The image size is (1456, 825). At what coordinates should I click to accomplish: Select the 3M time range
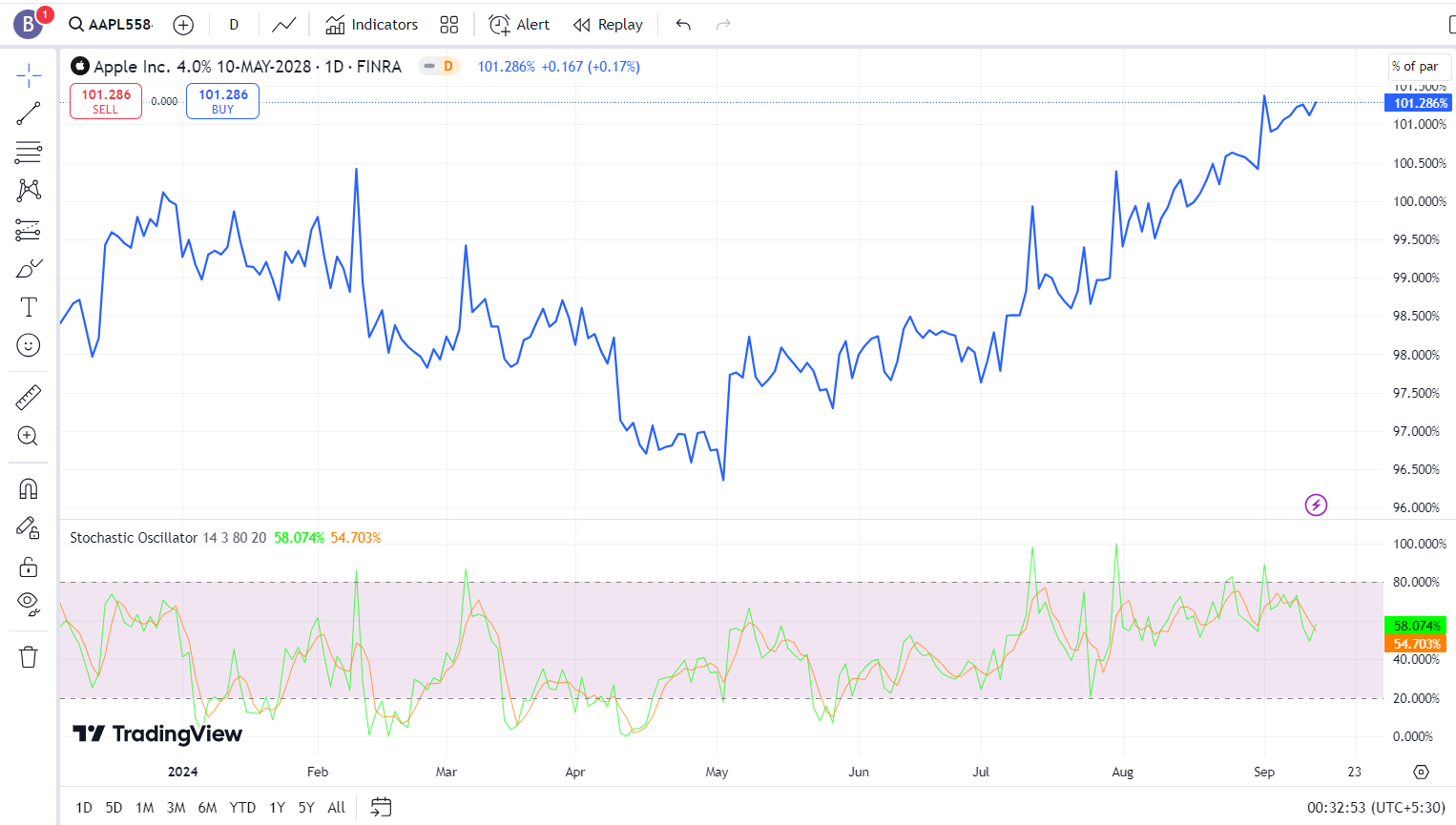pyautogui.click(x=176, y=808)
